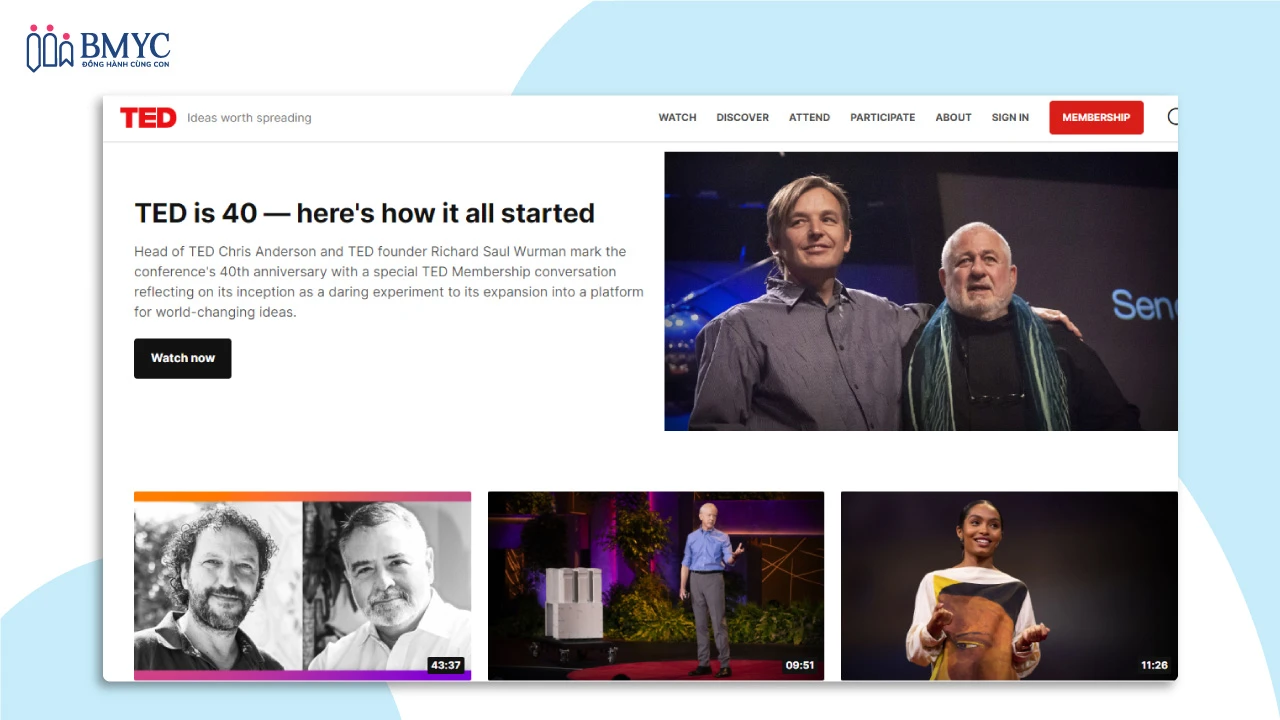1280x720 pixels.
Task: Click the red TED logo
Action: point(148,118)
